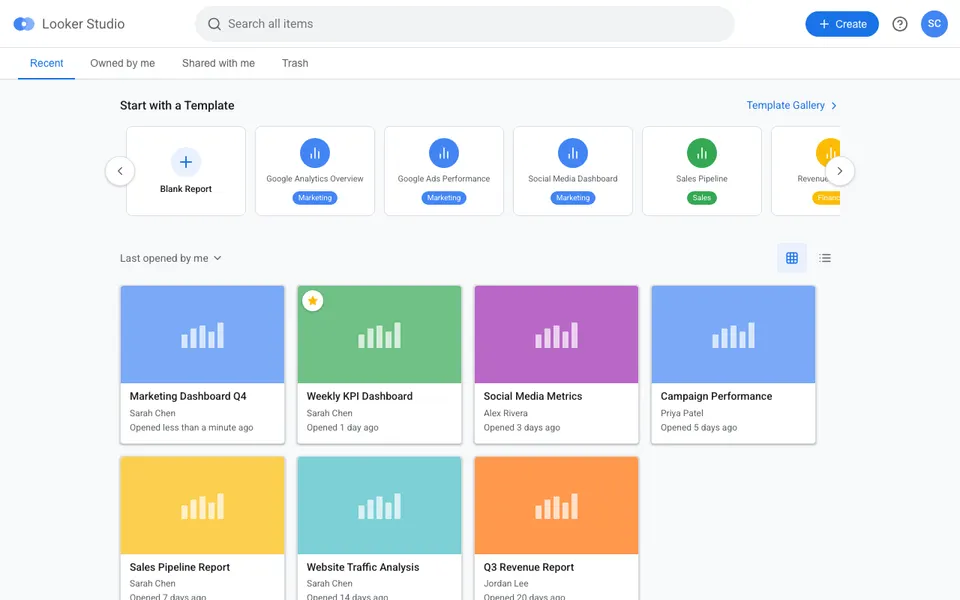The width and height of the screenshot is (960, 600).
Task: Switch to list view
Action: pos(825,258)
